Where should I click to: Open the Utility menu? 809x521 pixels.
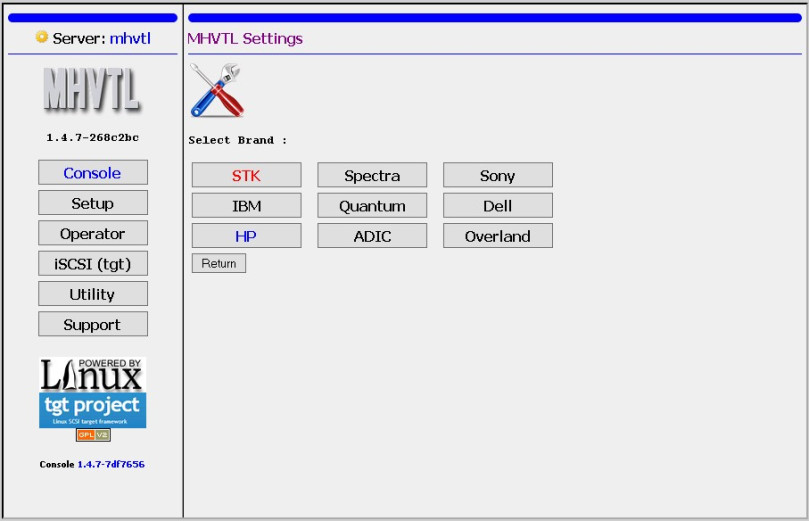pos(93,294)
